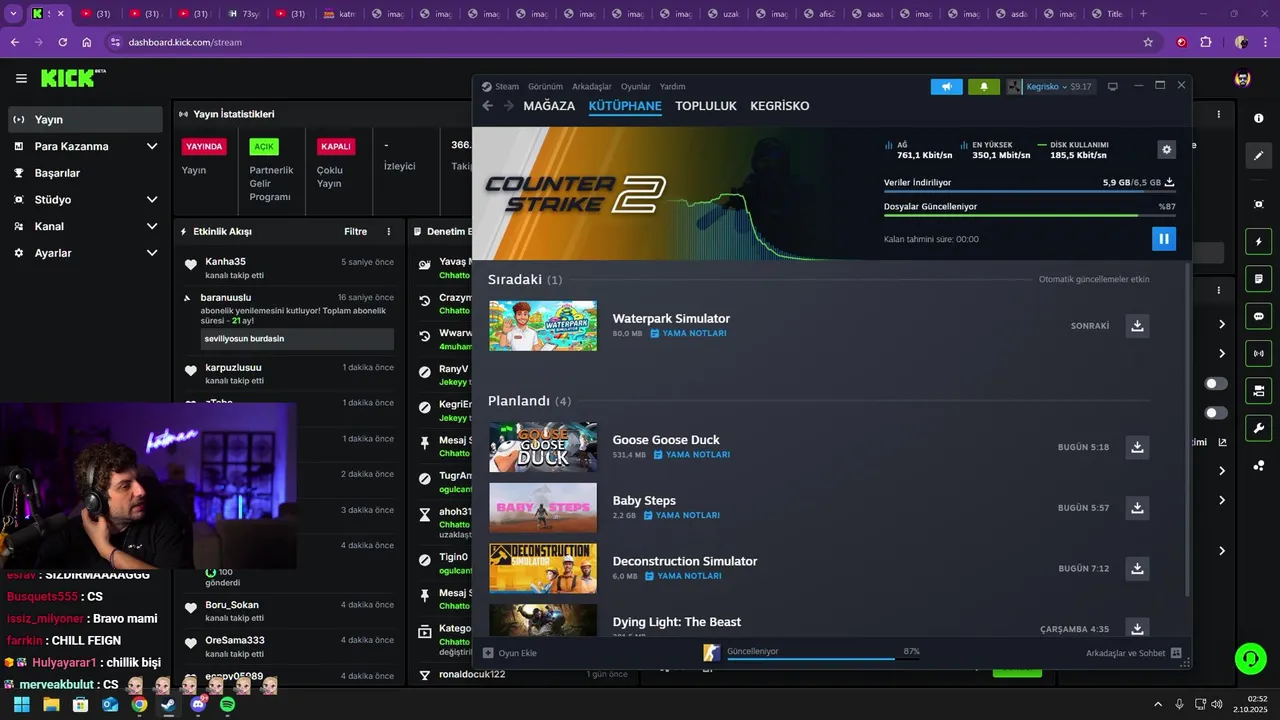Click download icon for Dying Light: The Beast
The height and width of the screenshot is (720, 1280).
tap(1137, 628)
